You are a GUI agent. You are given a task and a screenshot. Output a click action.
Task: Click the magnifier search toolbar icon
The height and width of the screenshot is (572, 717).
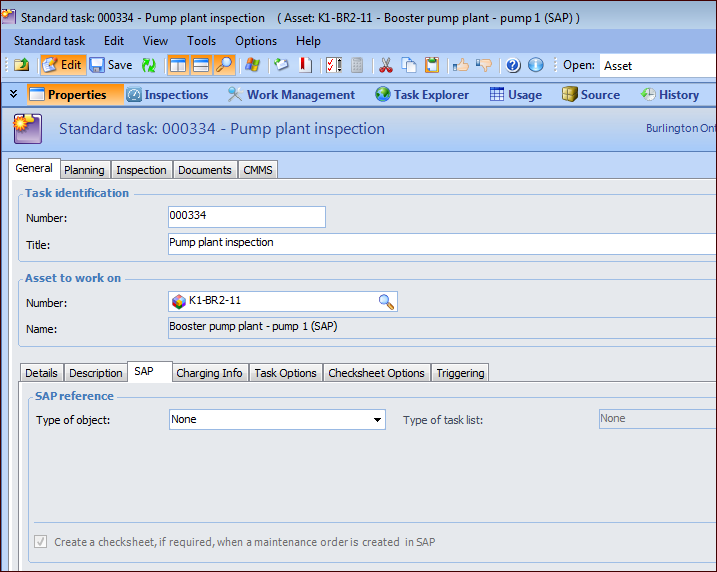(224, 65)
